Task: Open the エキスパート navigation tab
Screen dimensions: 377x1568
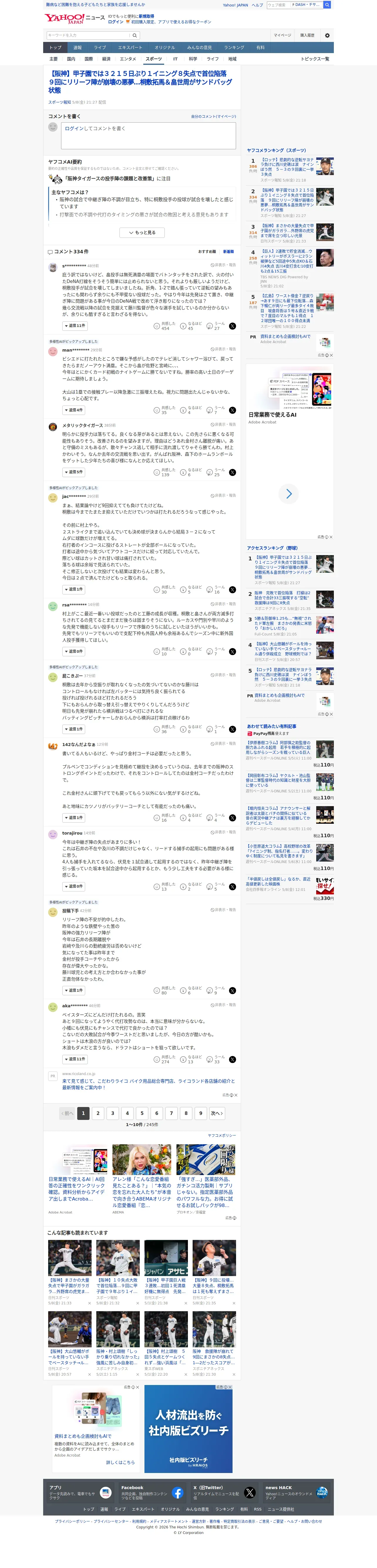Action: (x=130, y=48)
